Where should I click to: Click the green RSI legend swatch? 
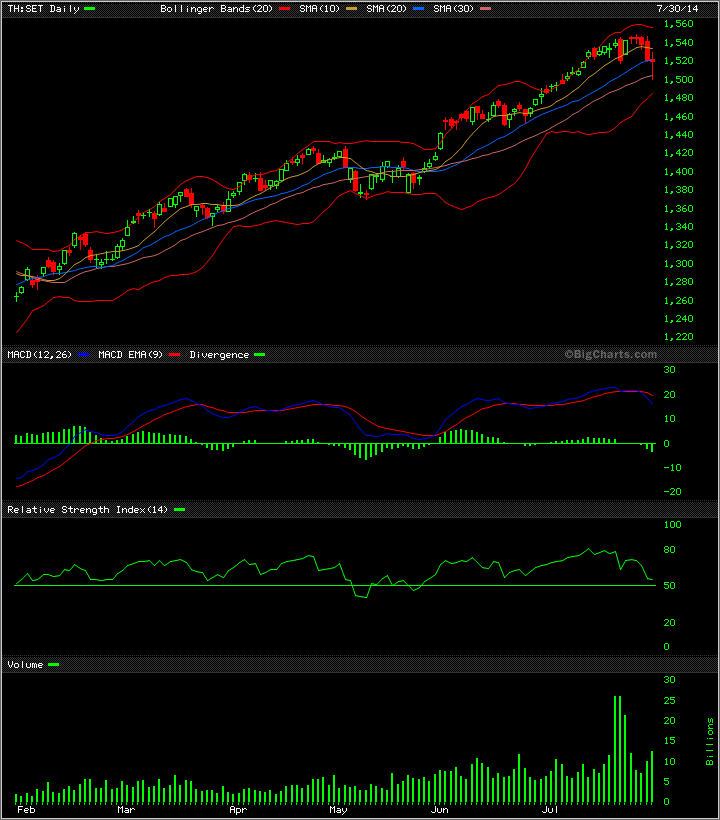click(x=179, y=509)
